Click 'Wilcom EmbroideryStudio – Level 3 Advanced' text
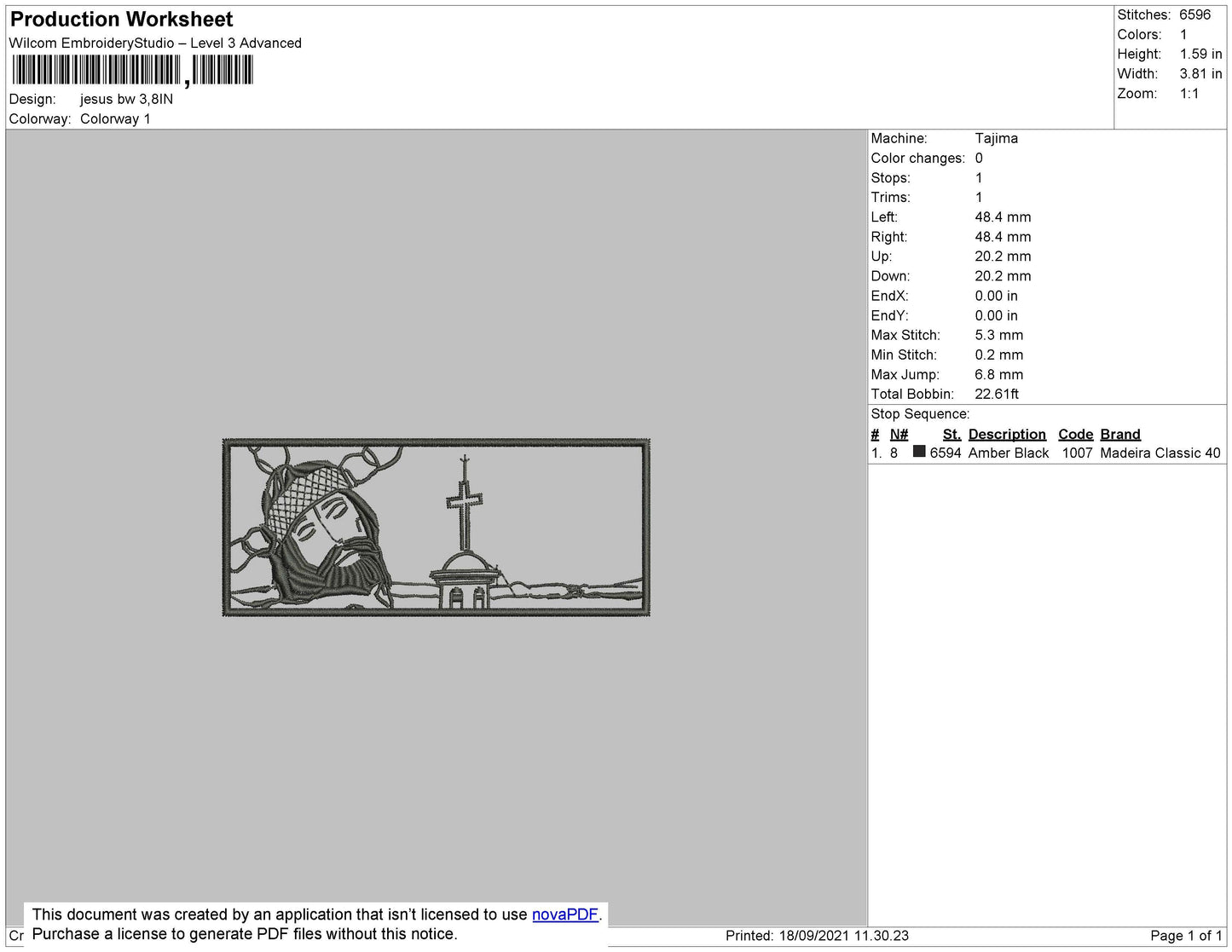This screenshot has height=952, width=1232. pos(155,43)
